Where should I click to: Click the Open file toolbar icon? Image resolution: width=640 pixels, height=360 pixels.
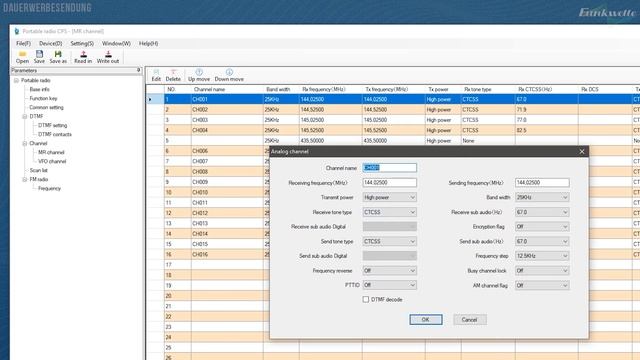tap(22, 57)
